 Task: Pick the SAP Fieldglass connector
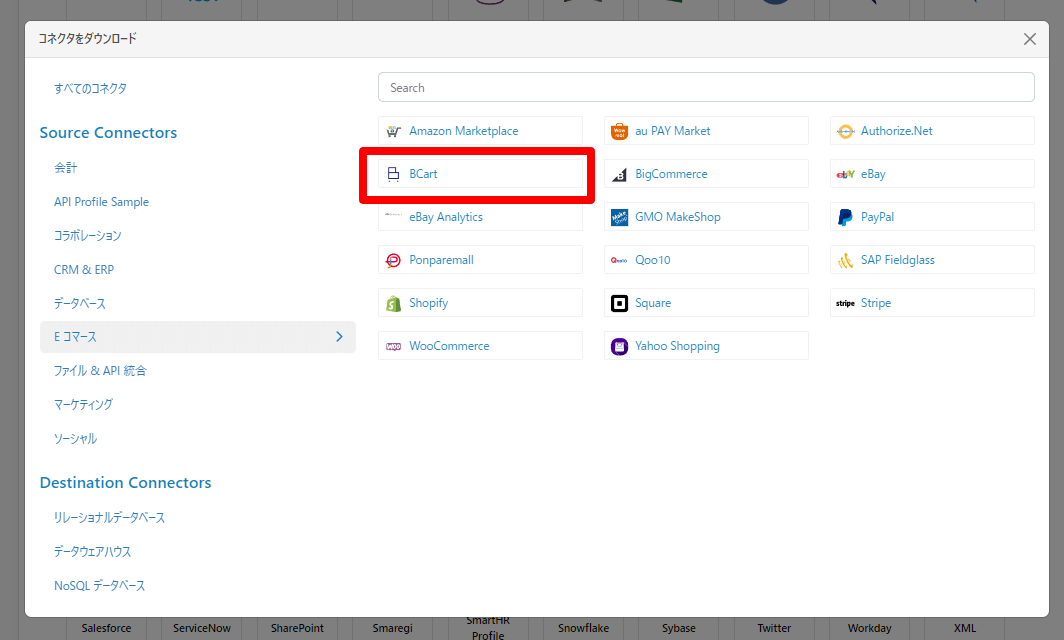pos(932,260)
